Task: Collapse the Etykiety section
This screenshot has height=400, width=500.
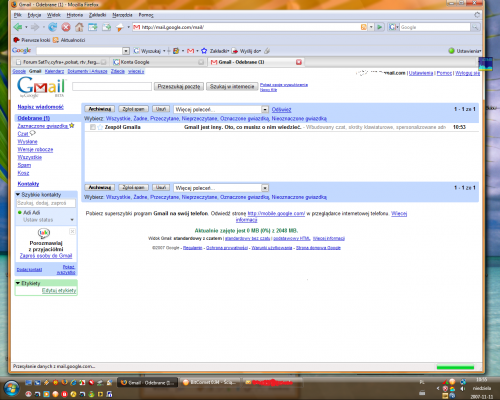Action: [x=18, y=283]
